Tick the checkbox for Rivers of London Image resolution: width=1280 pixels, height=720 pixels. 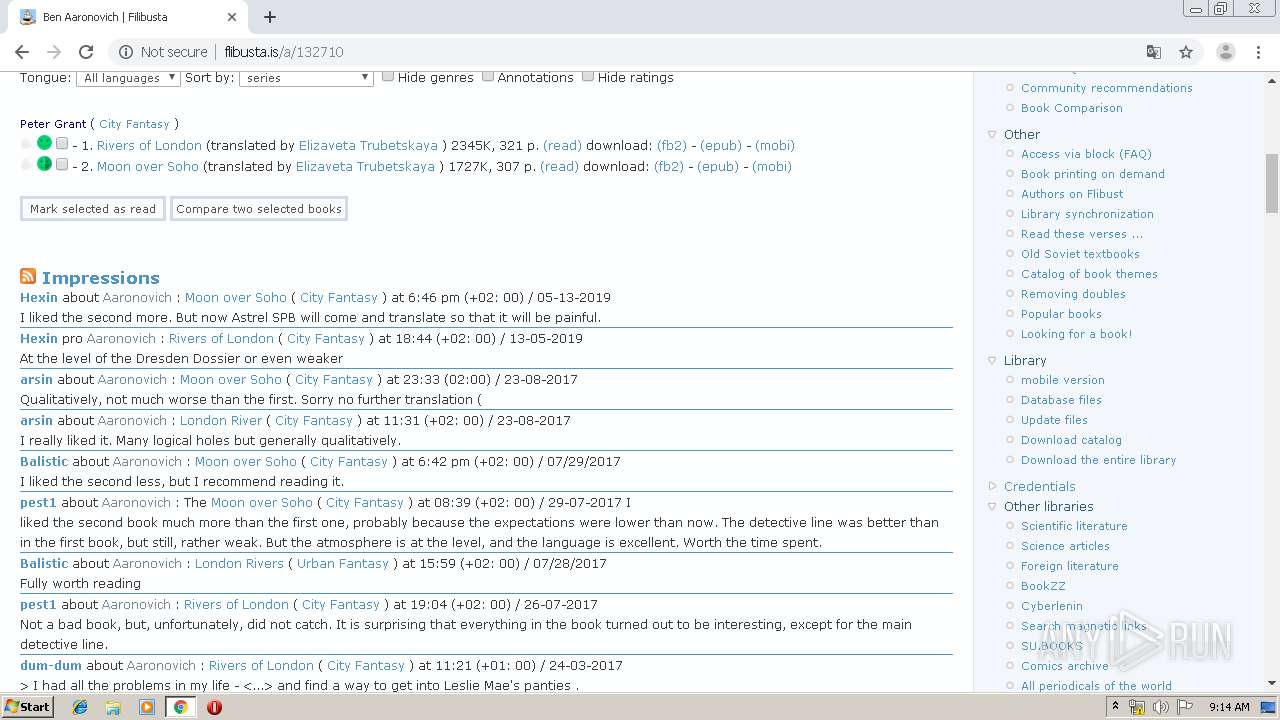[62, 144]
